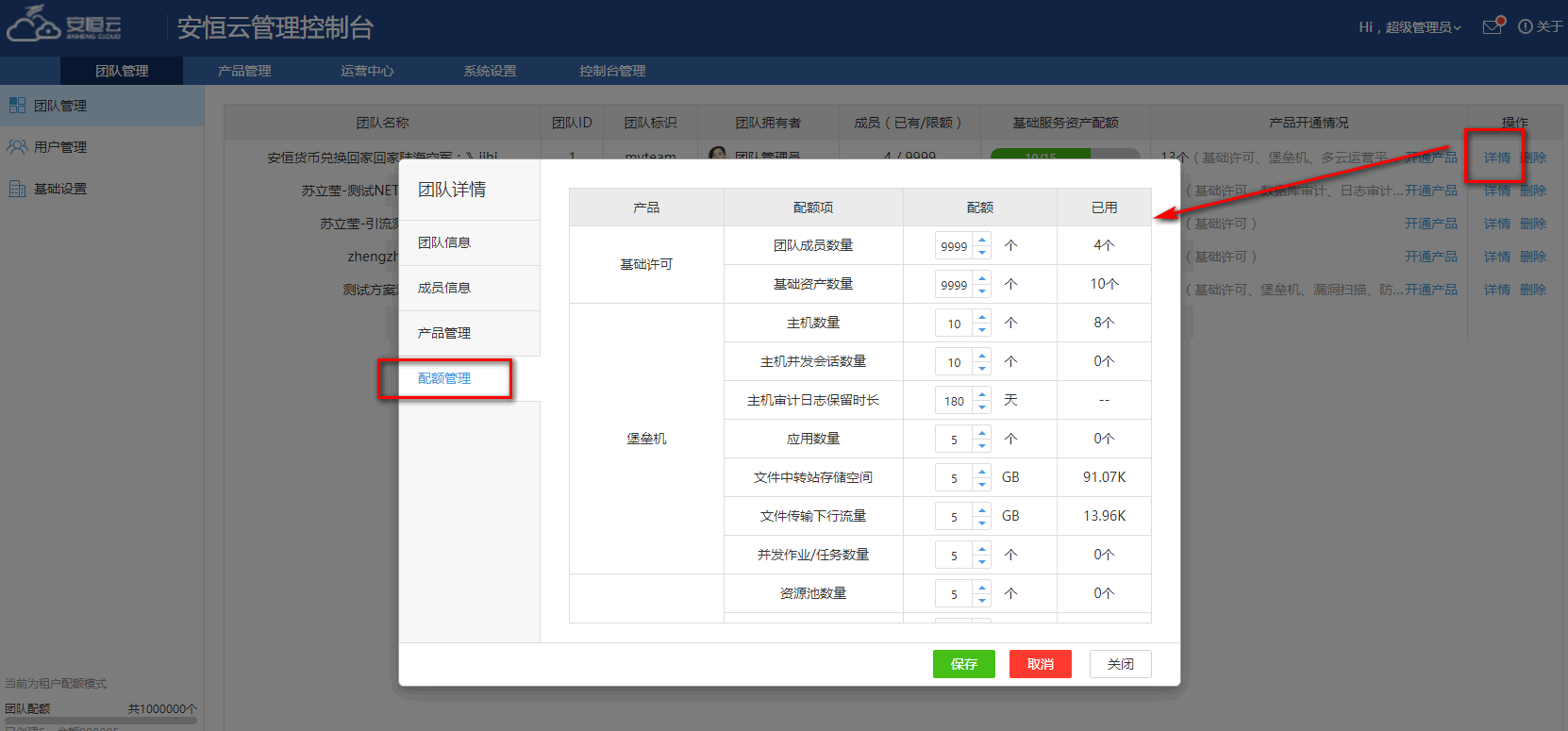Click host count quota input field

954,324
